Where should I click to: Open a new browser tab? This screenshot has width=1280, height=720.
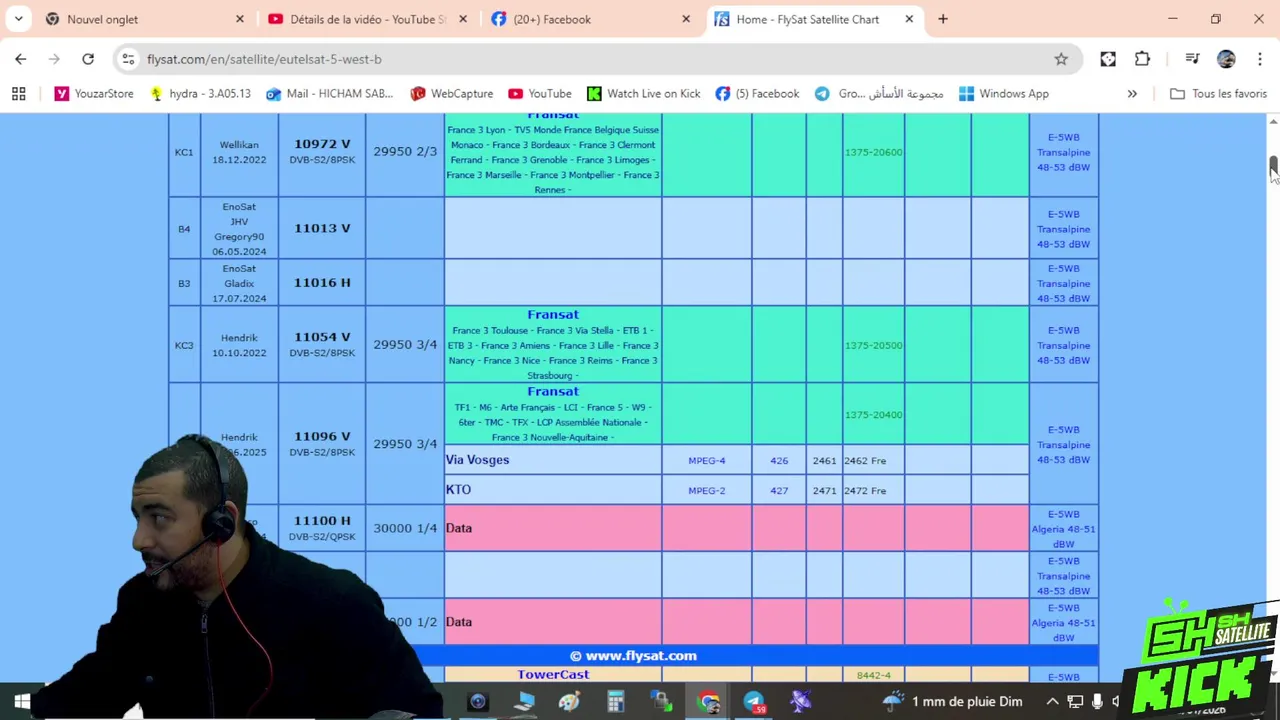click(943, 19)
